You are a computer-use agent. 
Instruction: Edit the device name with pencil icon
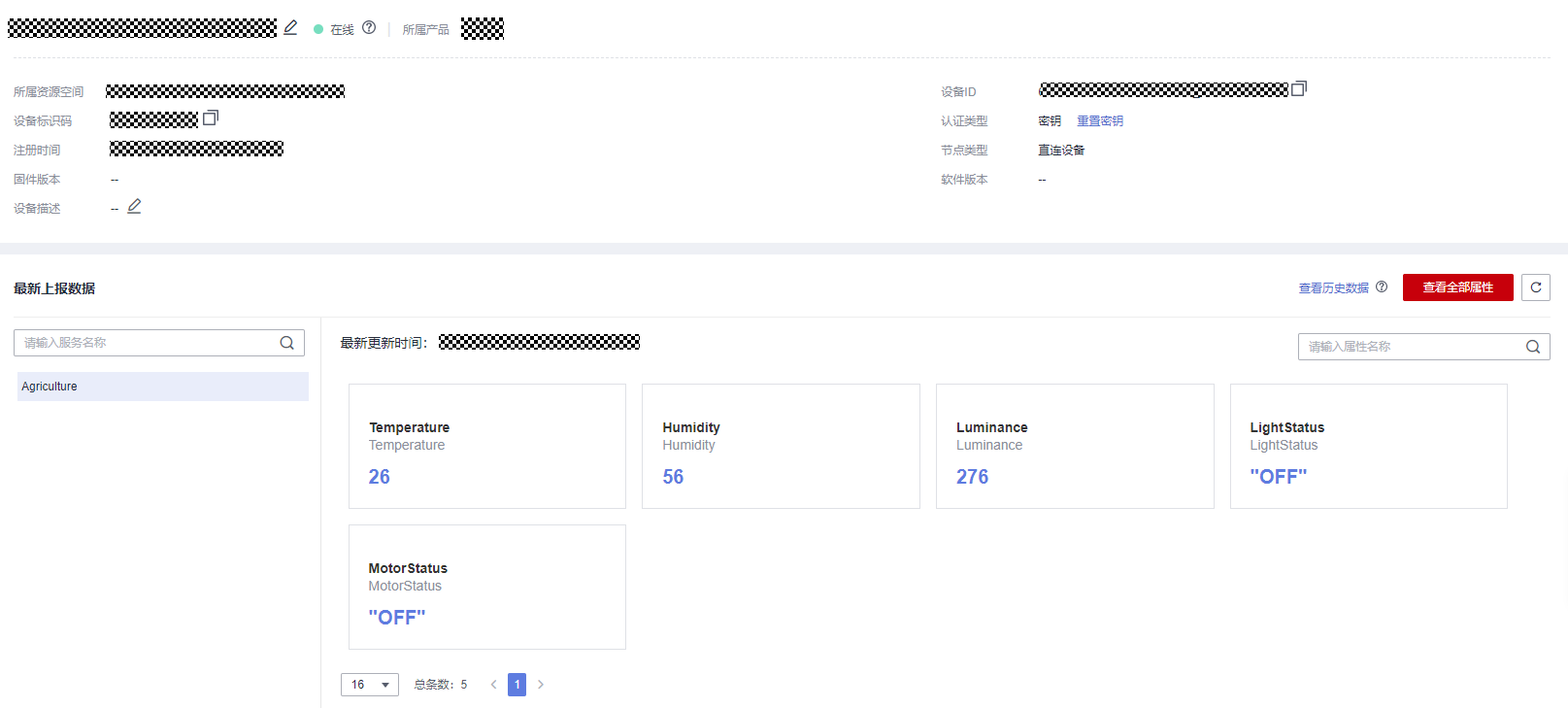pos(290,28)
